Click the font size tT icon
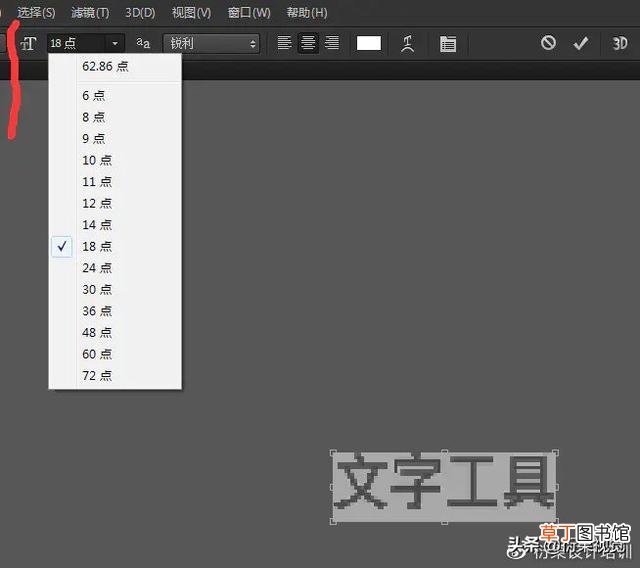640x568 pixels. [29, 43]
